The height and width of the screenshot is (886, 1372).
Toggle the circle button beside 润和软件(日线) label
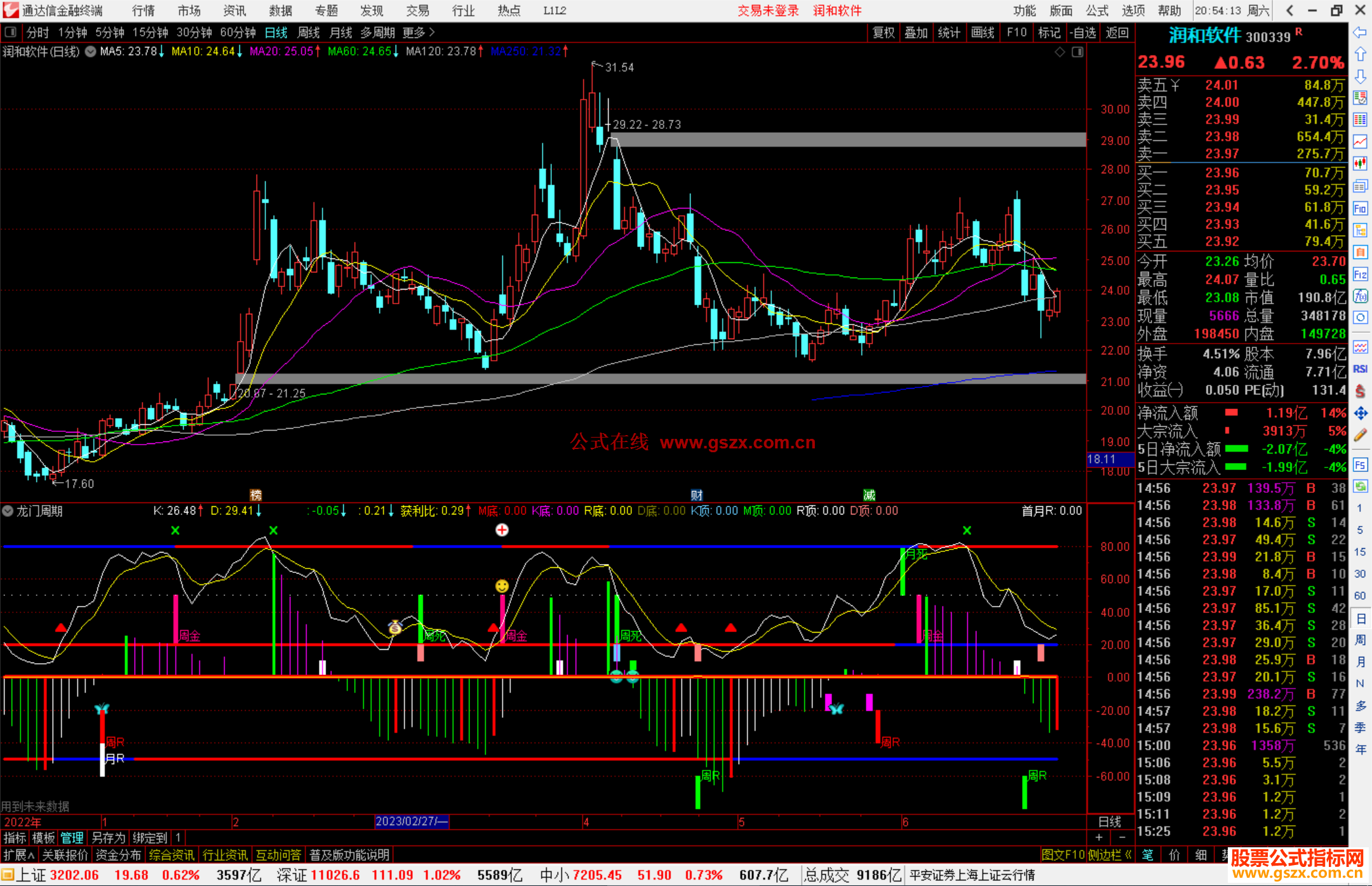(x=91, y=51)
